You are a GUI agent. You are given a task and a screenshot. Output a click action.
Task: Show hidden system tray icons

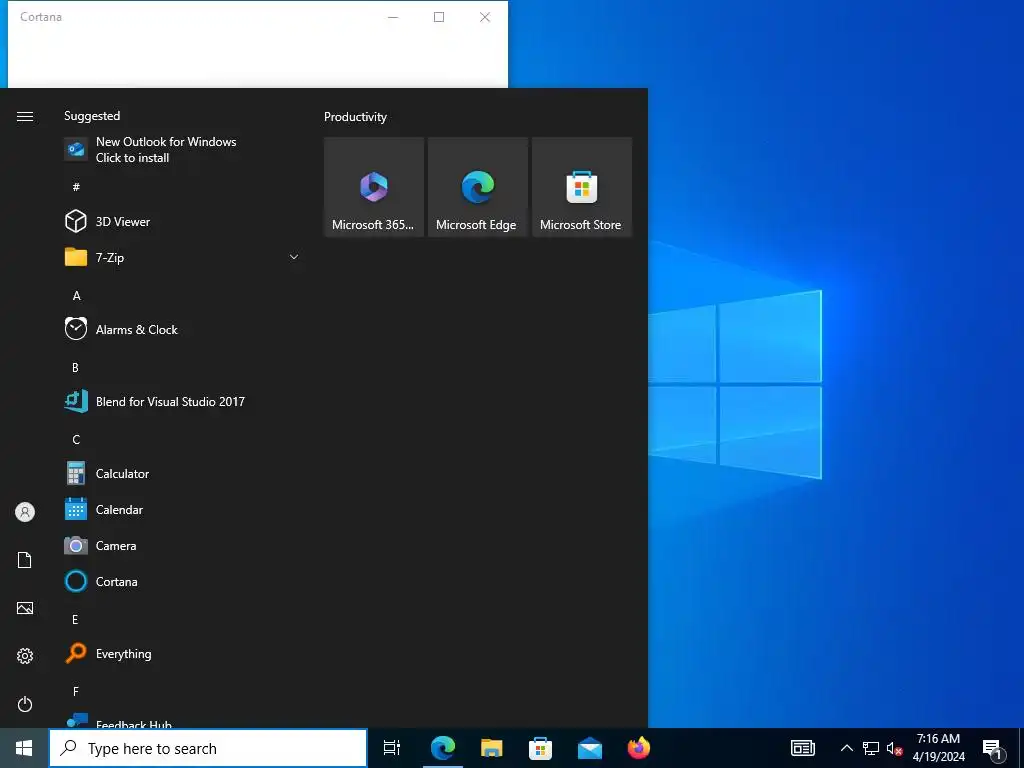(846, 748)
